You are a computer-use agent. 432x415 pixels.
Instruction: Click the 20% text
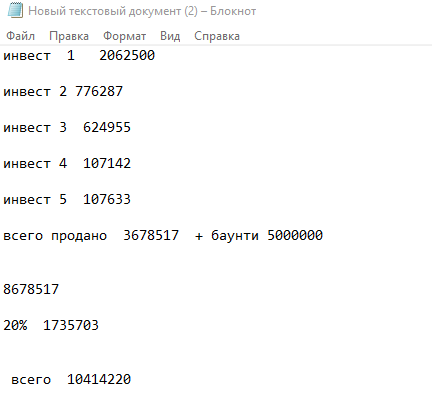tap(15, 325)
